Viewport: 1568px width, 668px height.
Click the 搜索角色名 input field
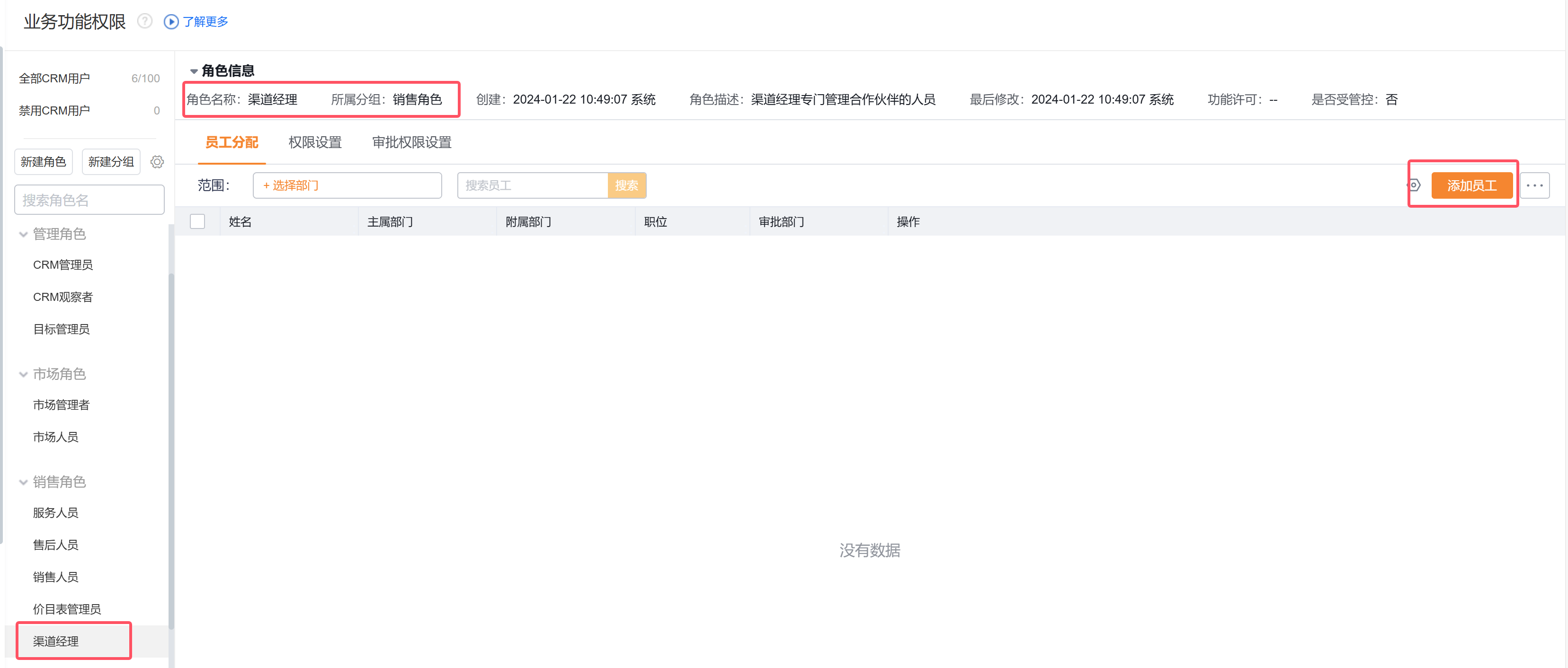pyautogui.click(x=89, y=200)
